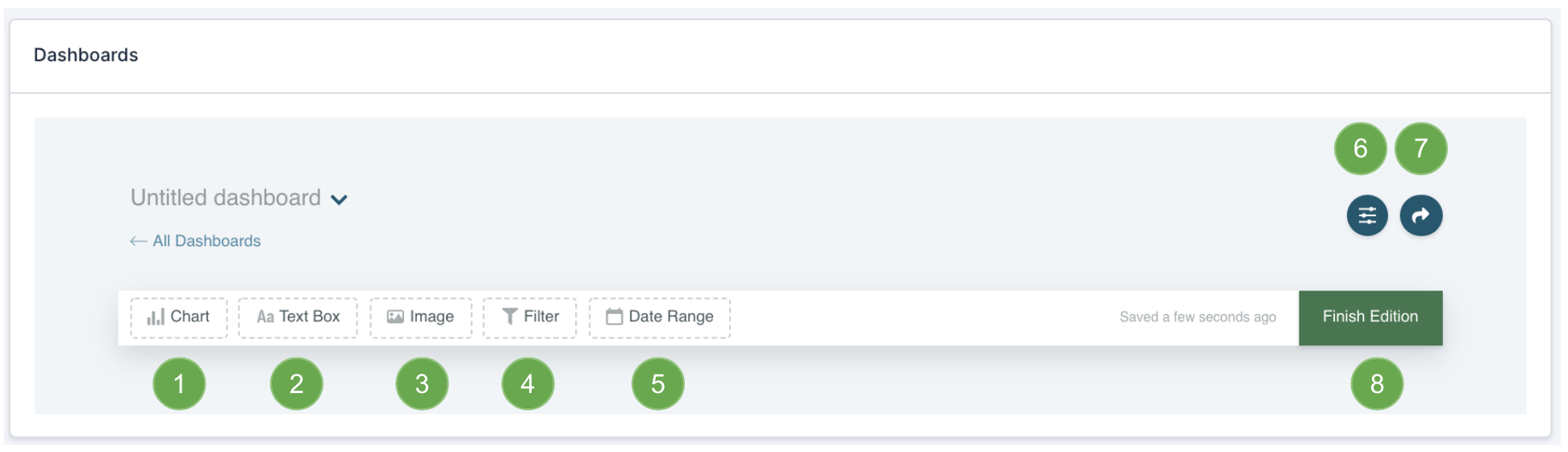Click green badge number 8
The width and height of the screenshot is (1568, 452).
point(1377,384)
